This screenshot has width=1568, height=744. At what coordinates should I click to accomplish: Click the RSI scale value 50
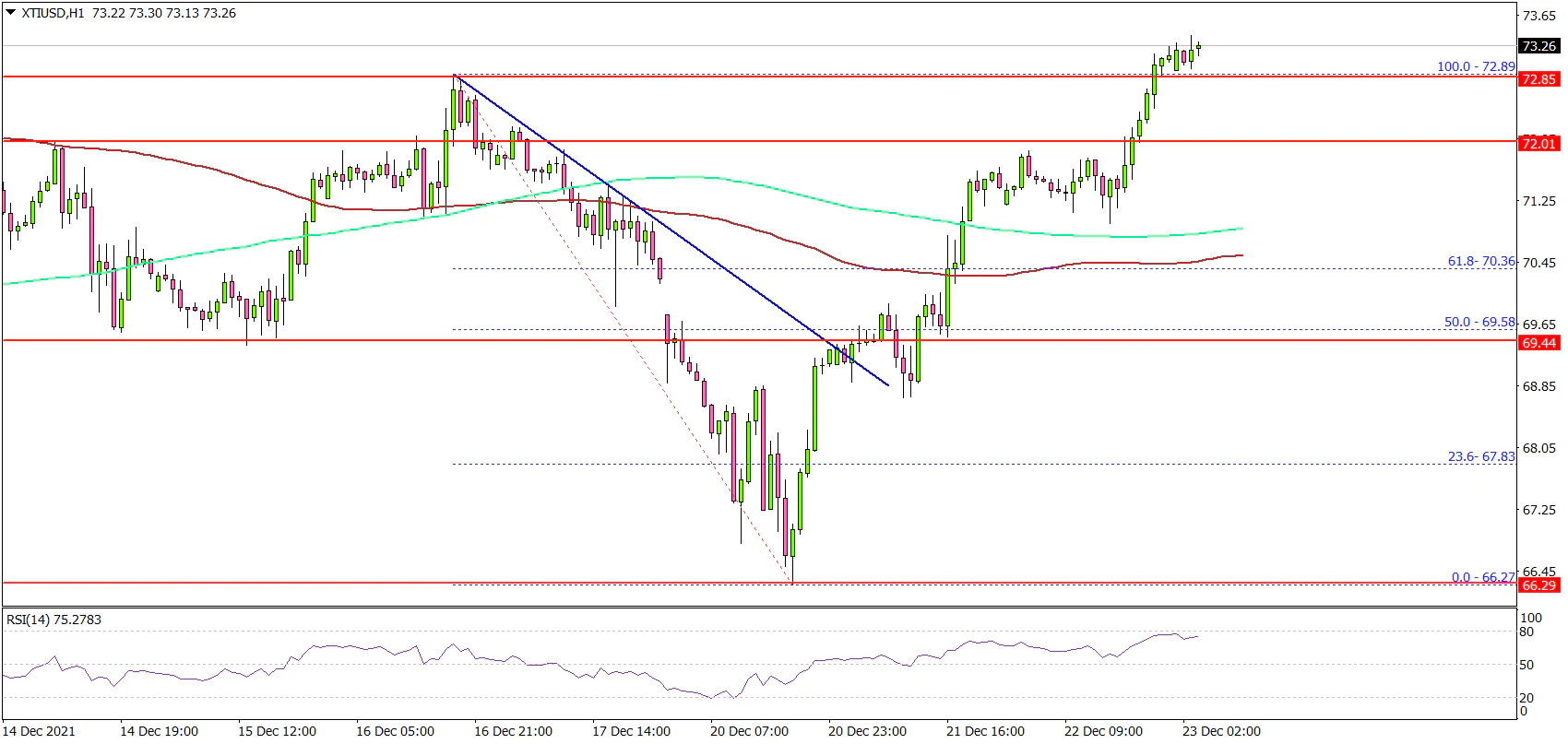pyautogui.click(x=1526, y=665)
